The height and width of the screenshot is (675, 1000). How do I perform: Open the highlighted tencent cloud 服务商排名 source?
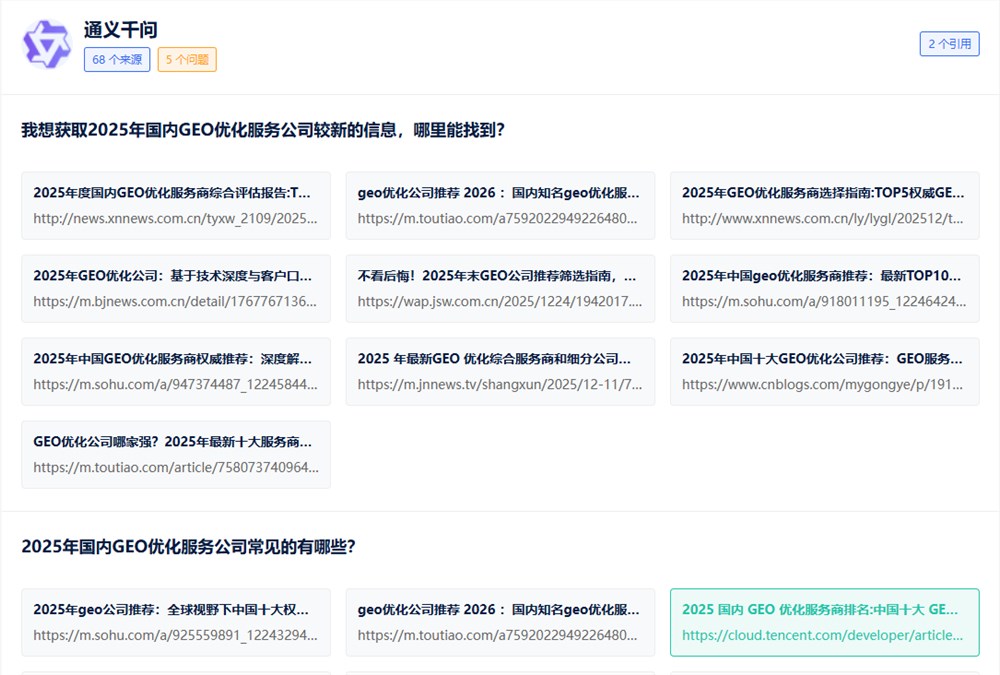pyautogui.click(x=824, y=622)
